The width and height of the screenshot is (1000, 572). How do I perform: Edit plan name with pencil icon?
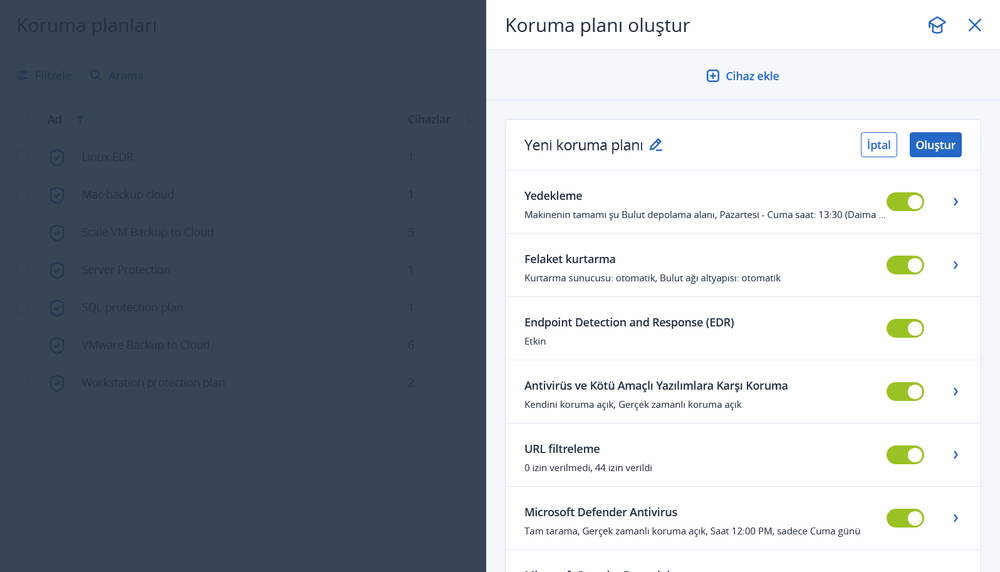click(656, 145)
